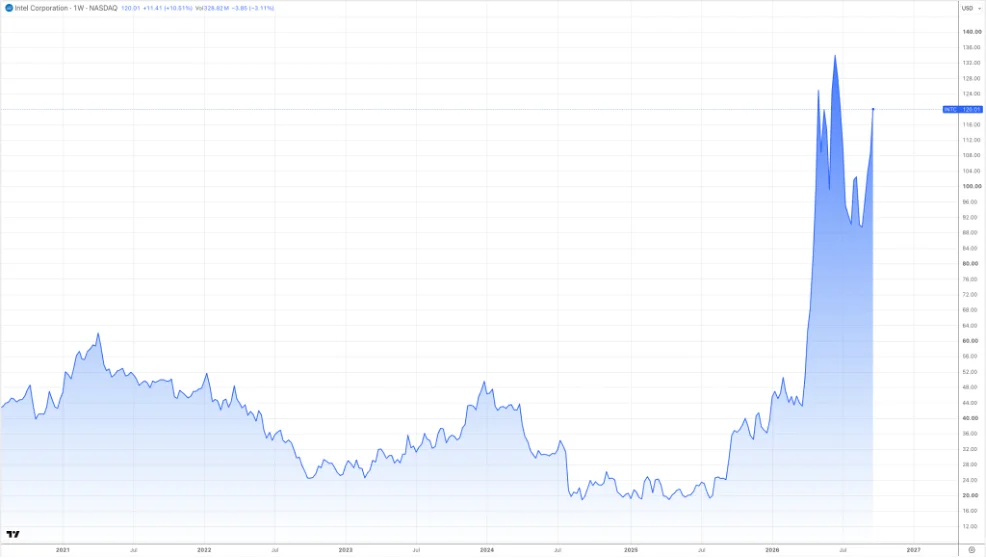
Task: Click the 12.00 price scale label
Action: pyautogui.click(x=971, y=527)
